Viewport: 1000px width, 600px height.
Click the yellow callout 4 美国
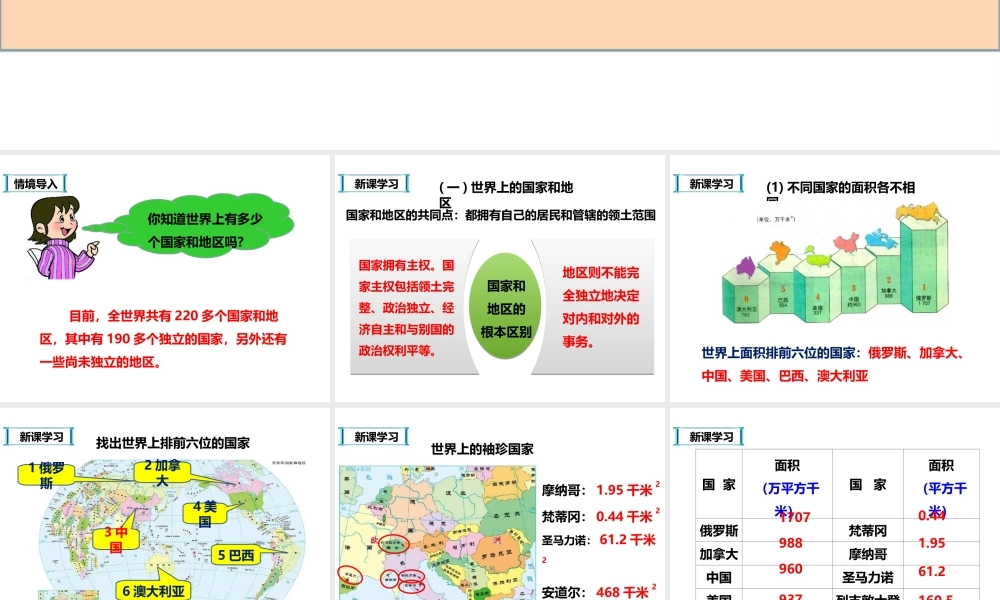[x=205, y=514]
